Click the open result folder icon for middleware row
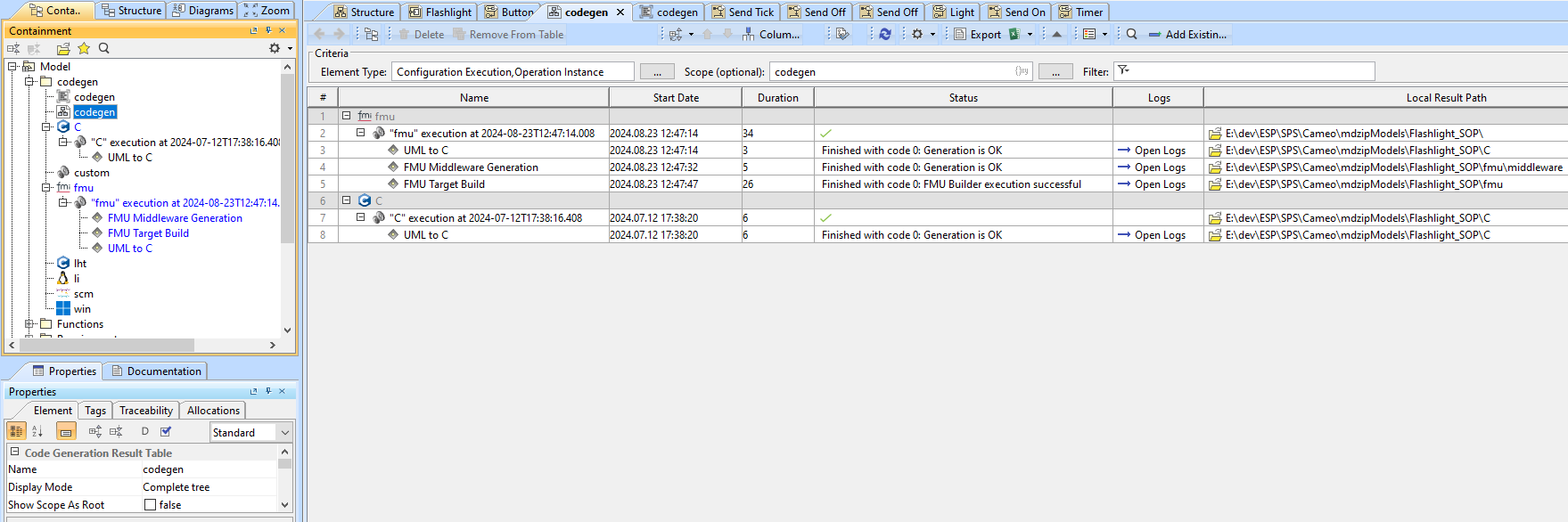 tap(1214, 167)
